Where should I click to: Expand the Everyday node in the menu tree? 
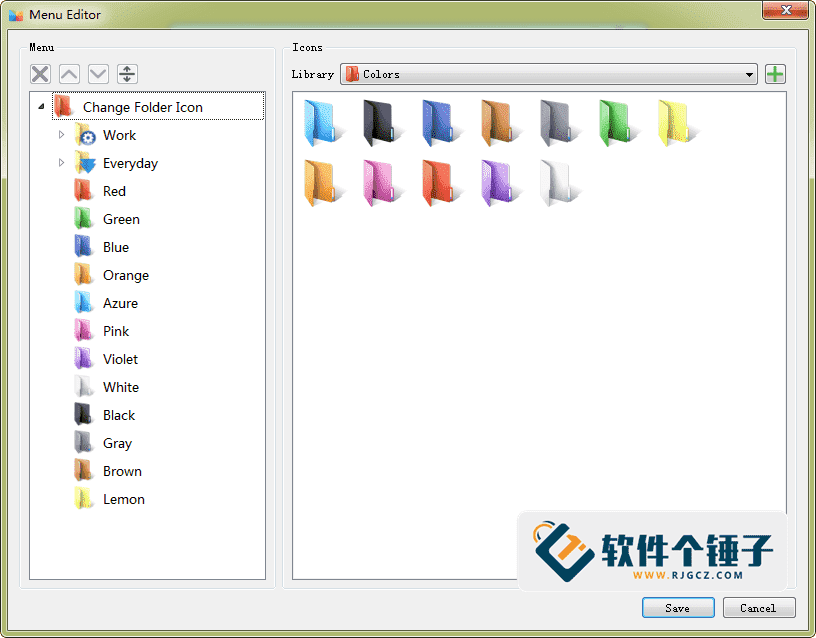[x=59, y=163]
